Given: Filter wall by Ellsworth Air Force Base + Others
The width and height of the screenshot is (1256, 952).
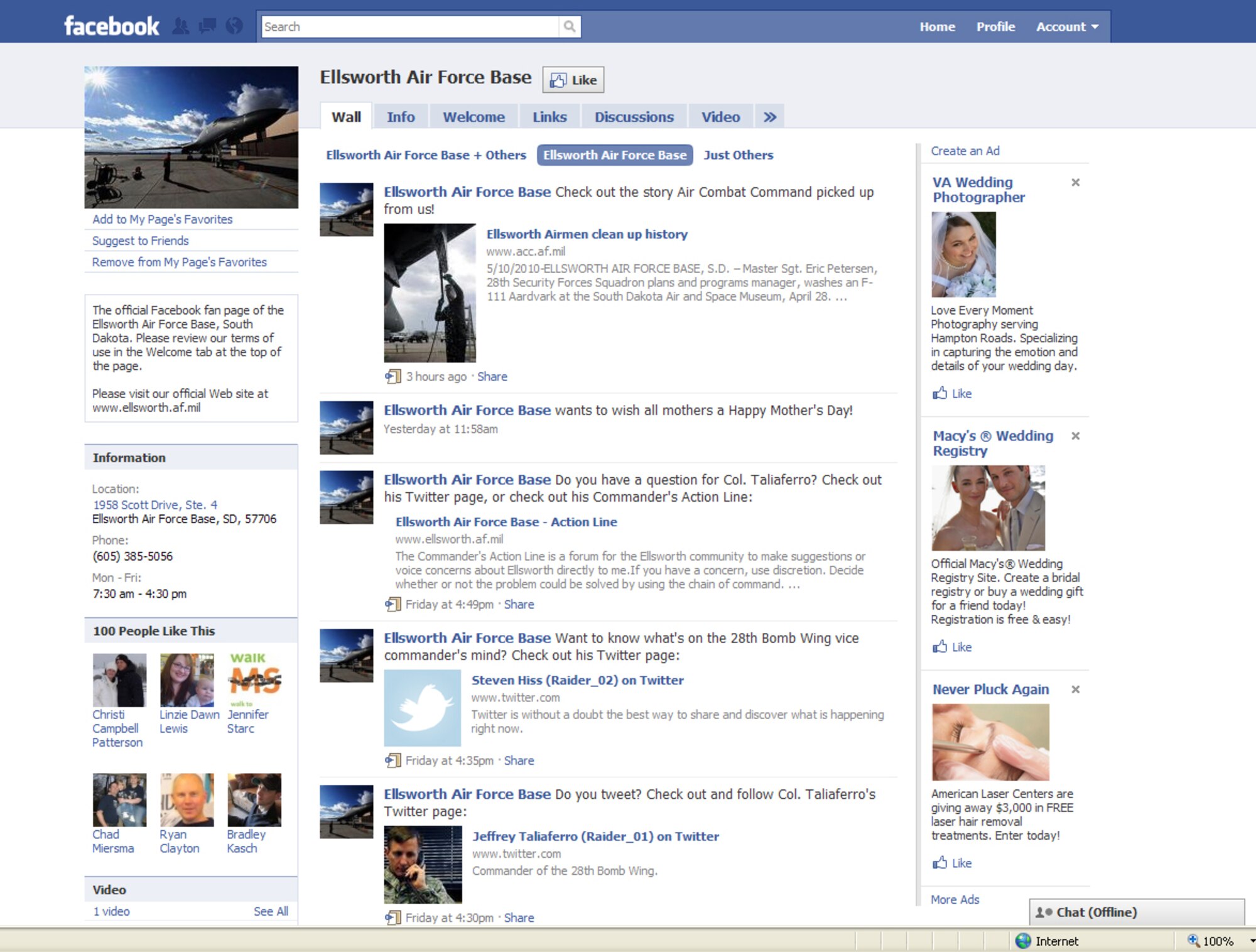Looking at the screenshot, I should pyautogui.click(x=426, y=155).
